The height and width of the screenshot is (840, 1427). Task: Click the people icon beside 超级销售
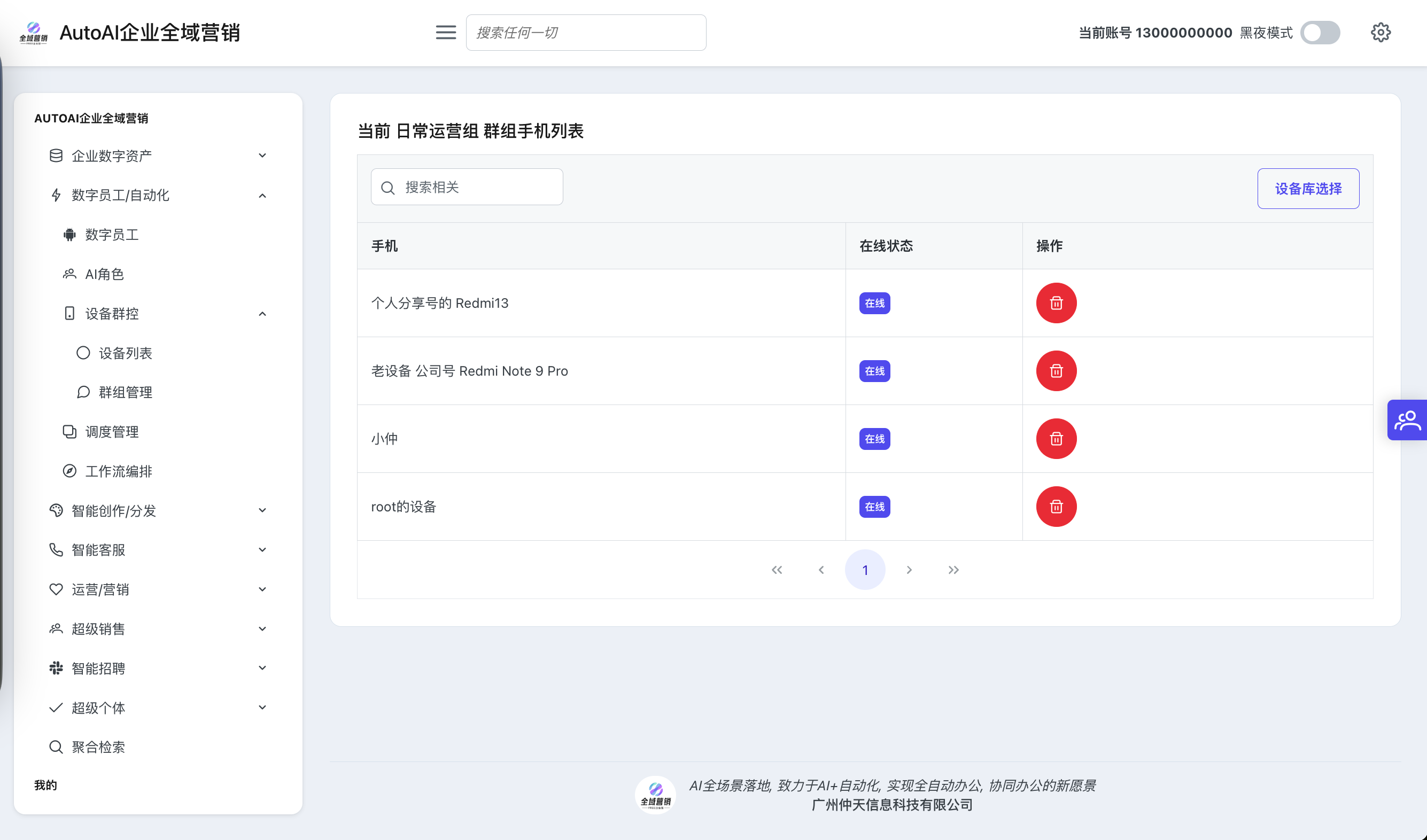click(56, 629)
